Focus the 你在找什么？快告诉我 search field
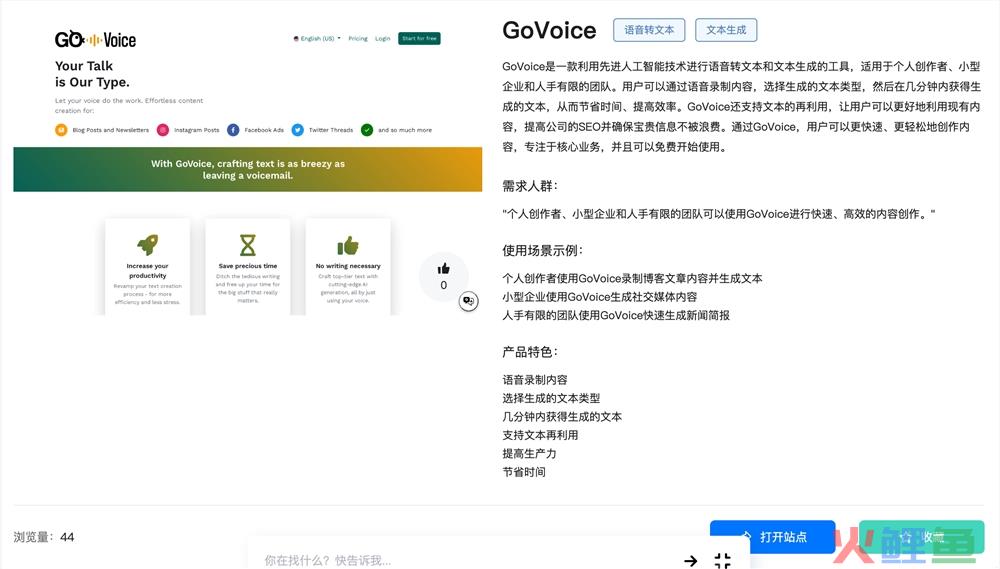 pyautogui.click(x=466, y=560)
